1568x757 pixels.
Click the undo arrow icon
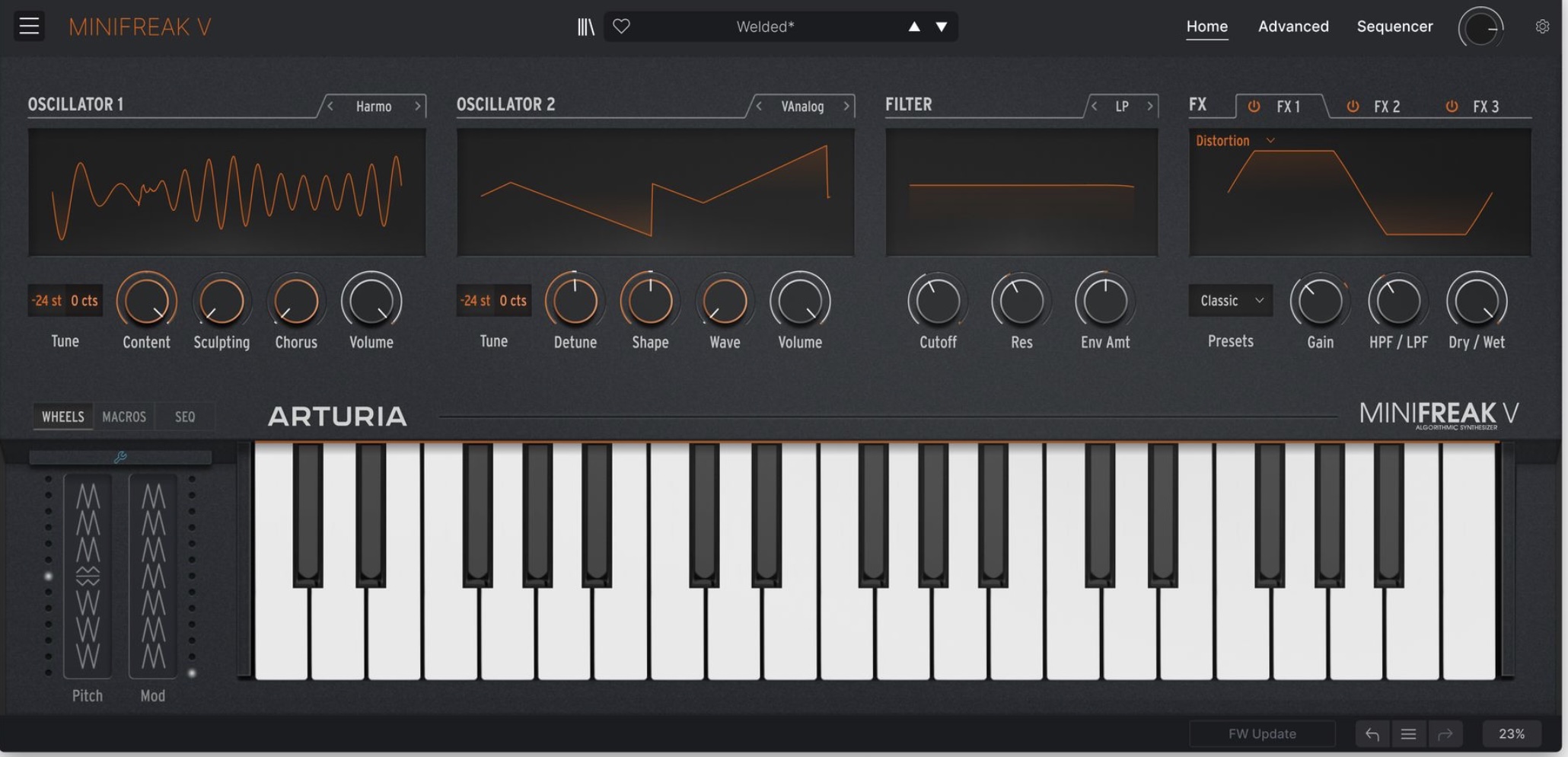[x=1374, y=733]
